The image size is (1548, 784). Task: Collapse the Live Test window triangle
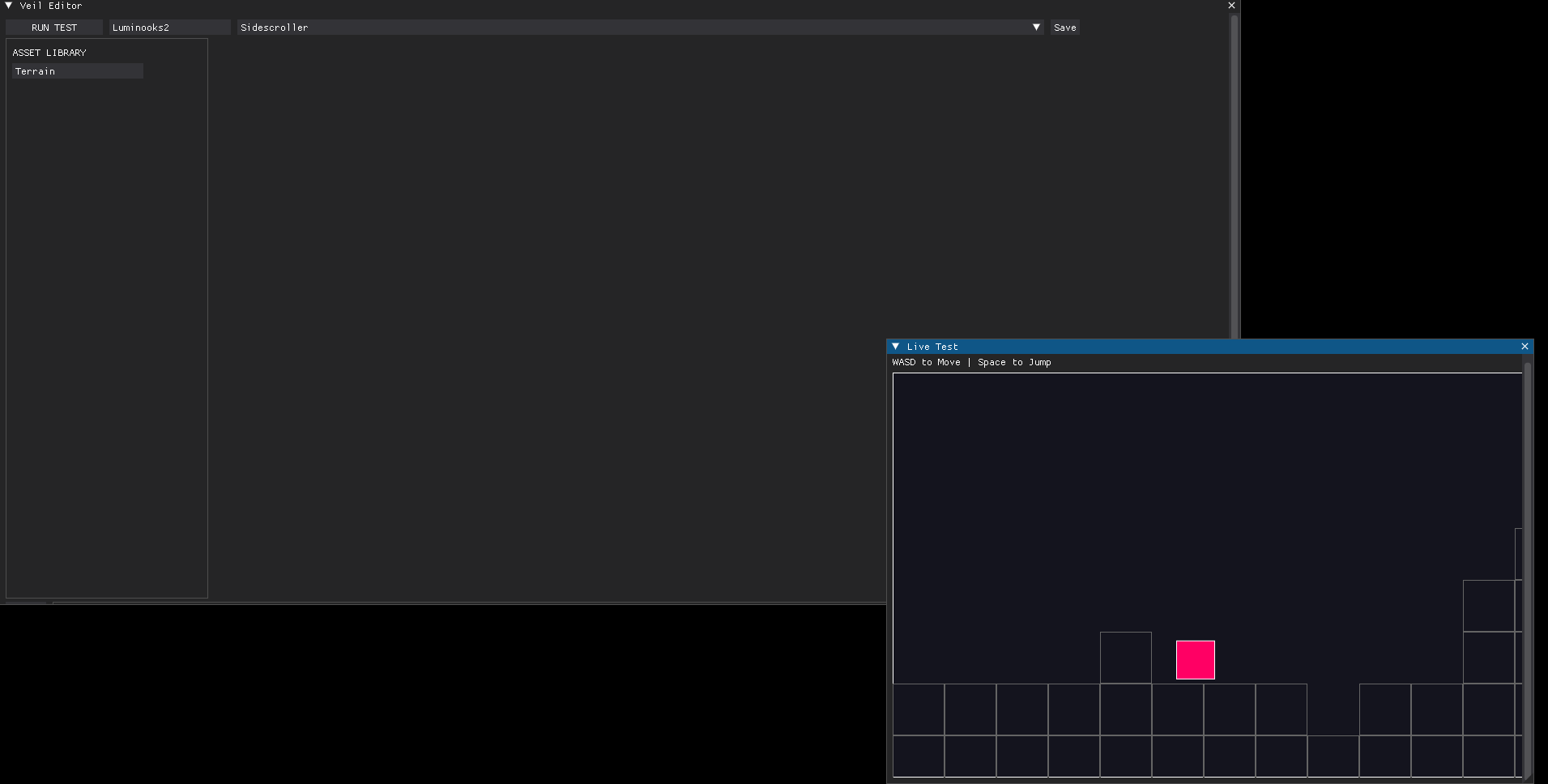coord(896,347)
